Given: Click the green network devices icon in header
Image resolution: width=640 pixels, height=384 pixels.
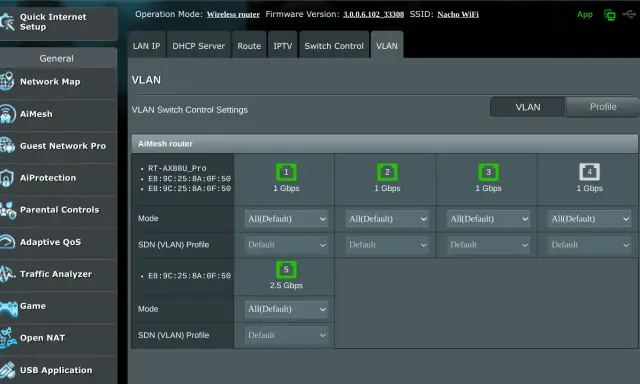Looking at the screenshot, I should (609, 15).
